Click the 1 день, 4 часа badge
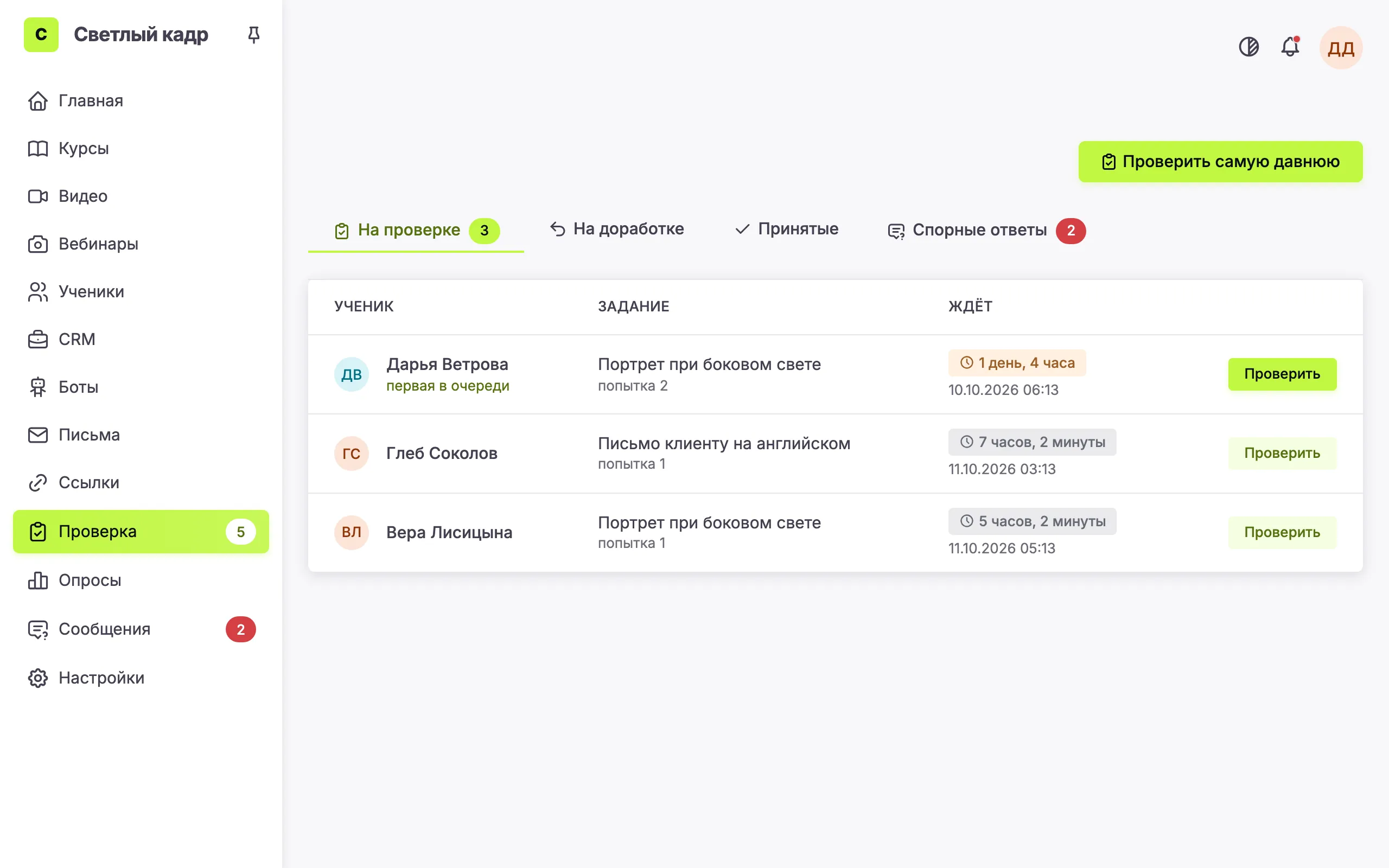Viewport: 1389px width, 868px height. [x=1016, y=363]
